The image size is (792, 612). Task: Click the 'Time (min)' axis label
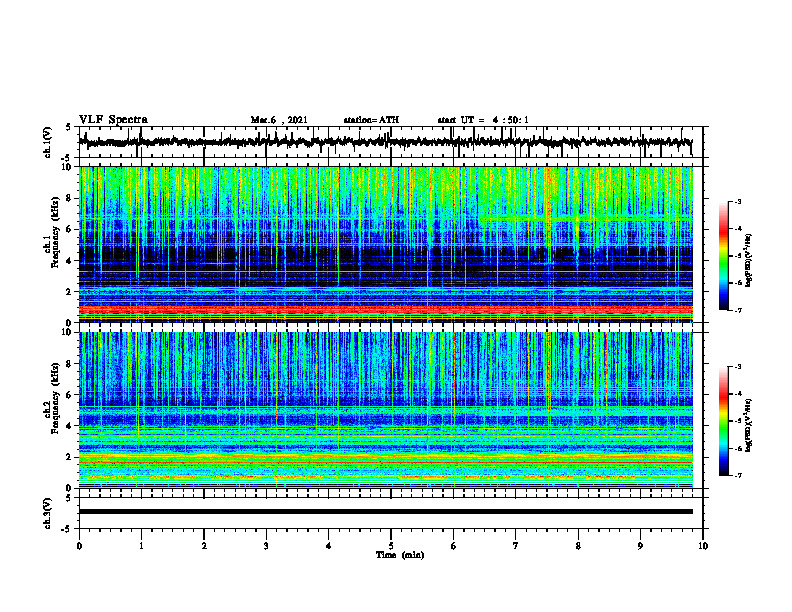point(400,555)
